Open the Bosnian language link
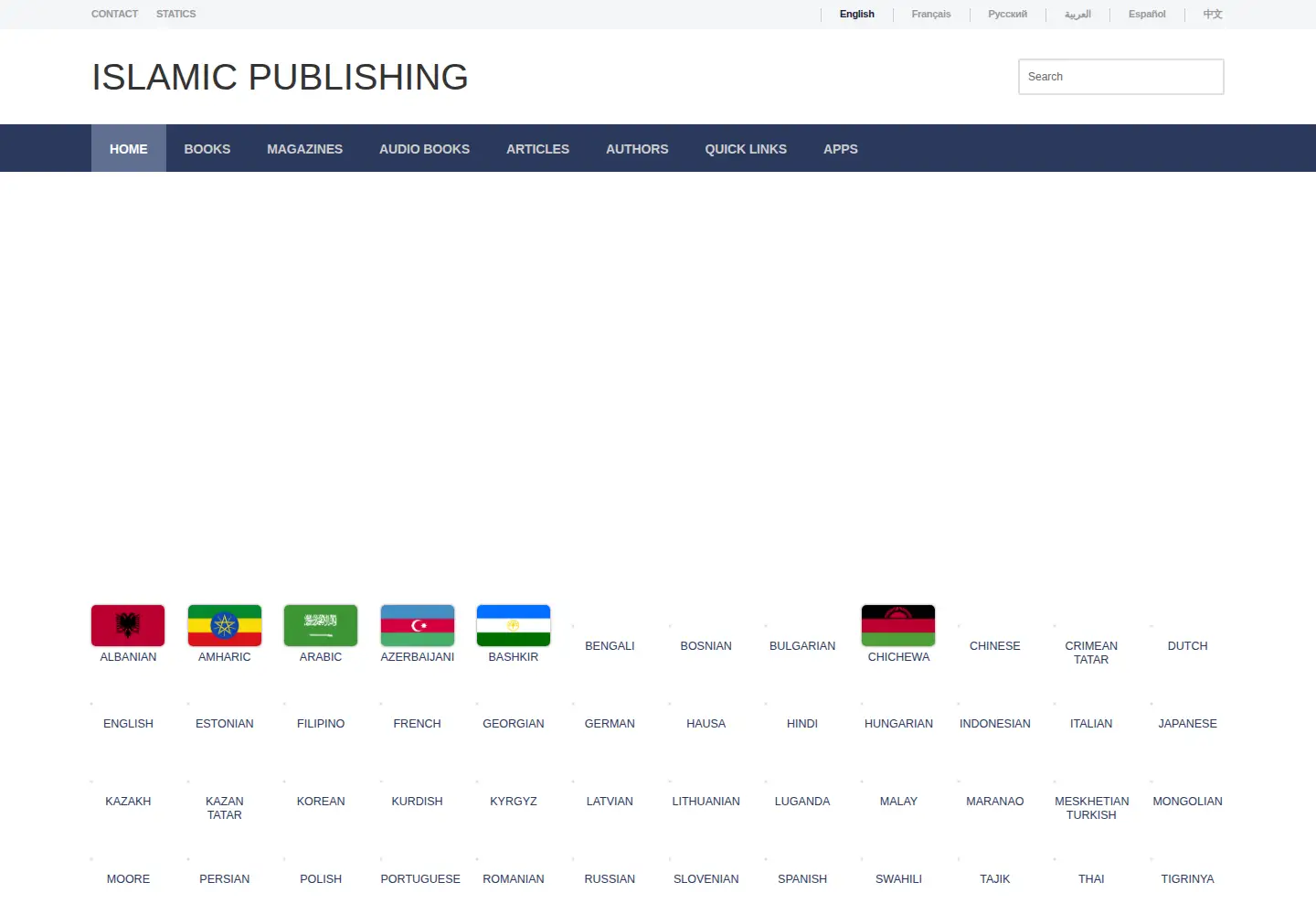Viewport: 1316px width, 914px height. click(706, 646)
